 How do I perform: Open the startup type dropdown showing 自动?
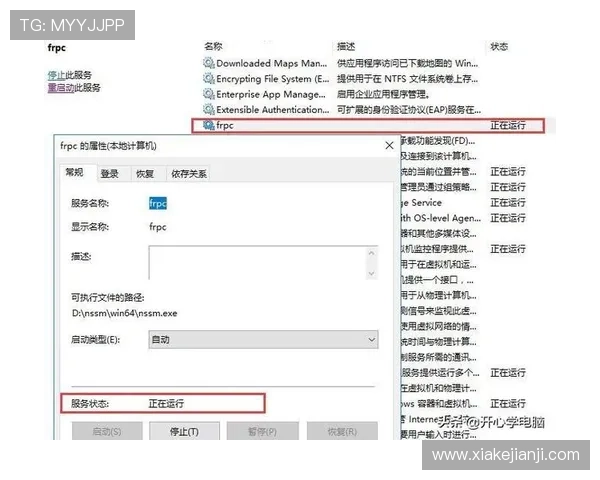tap(263, 340)
